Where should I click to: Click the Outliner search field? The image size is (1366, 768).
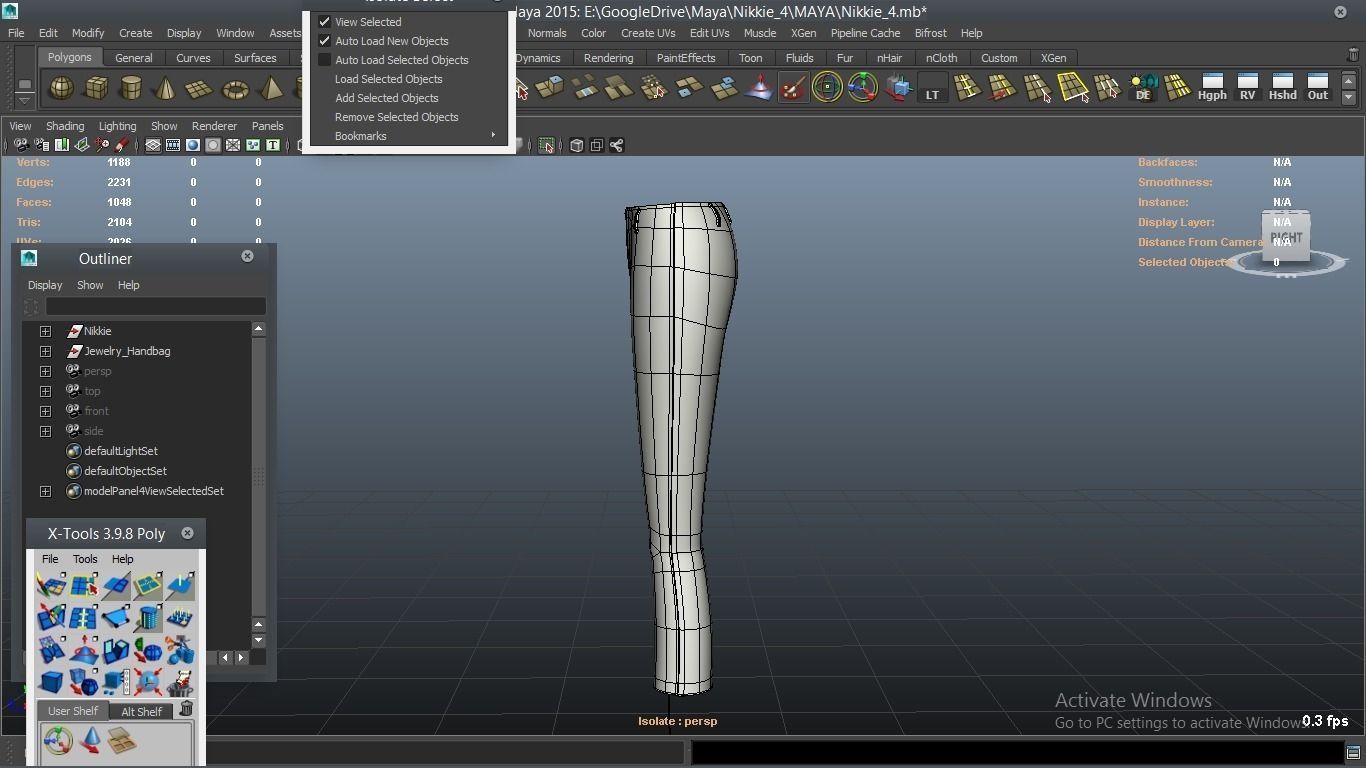click(155, 307)
